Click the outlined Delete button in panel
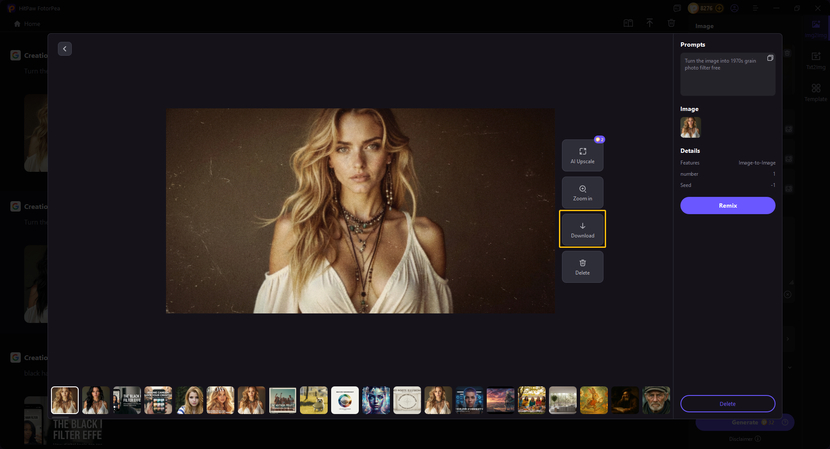Image resolution: width=830 pixels, height=449 pixels. click(x=727, y=403)
